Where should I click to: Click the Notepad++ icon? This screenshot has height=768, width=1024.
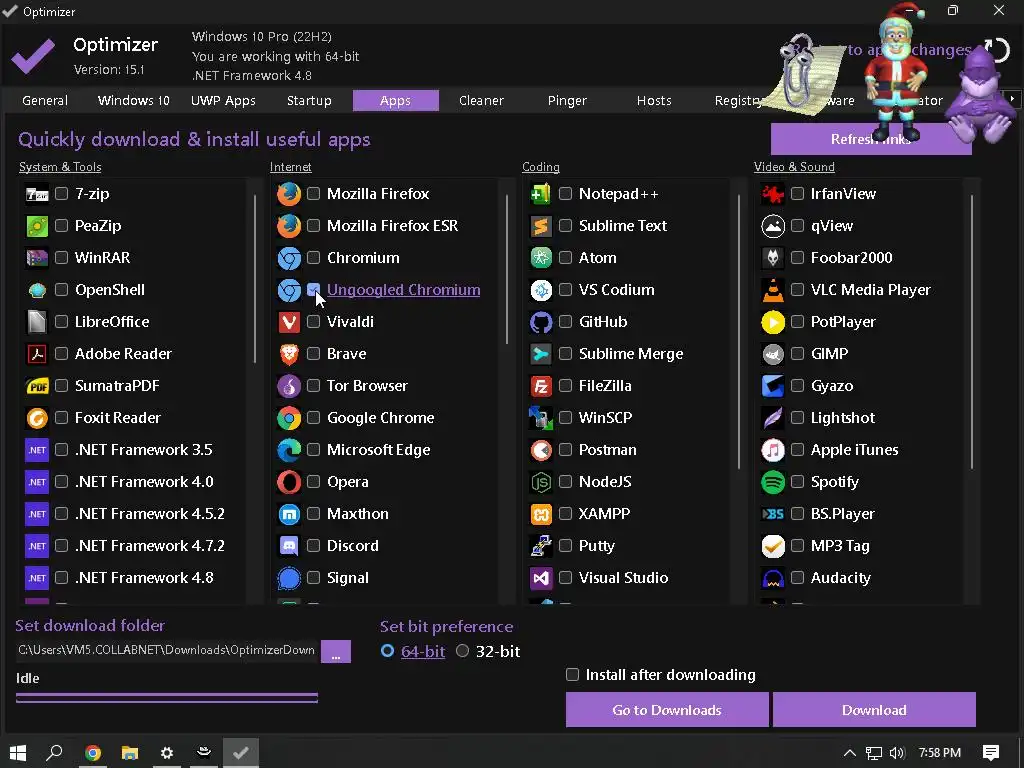pyautogui.click(x=541, y=194)
